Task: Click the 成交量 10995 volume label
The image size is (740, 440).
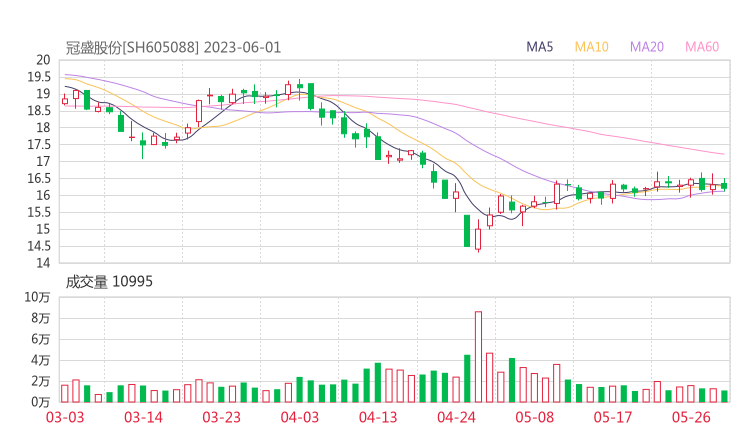Action: coord(109,282)
